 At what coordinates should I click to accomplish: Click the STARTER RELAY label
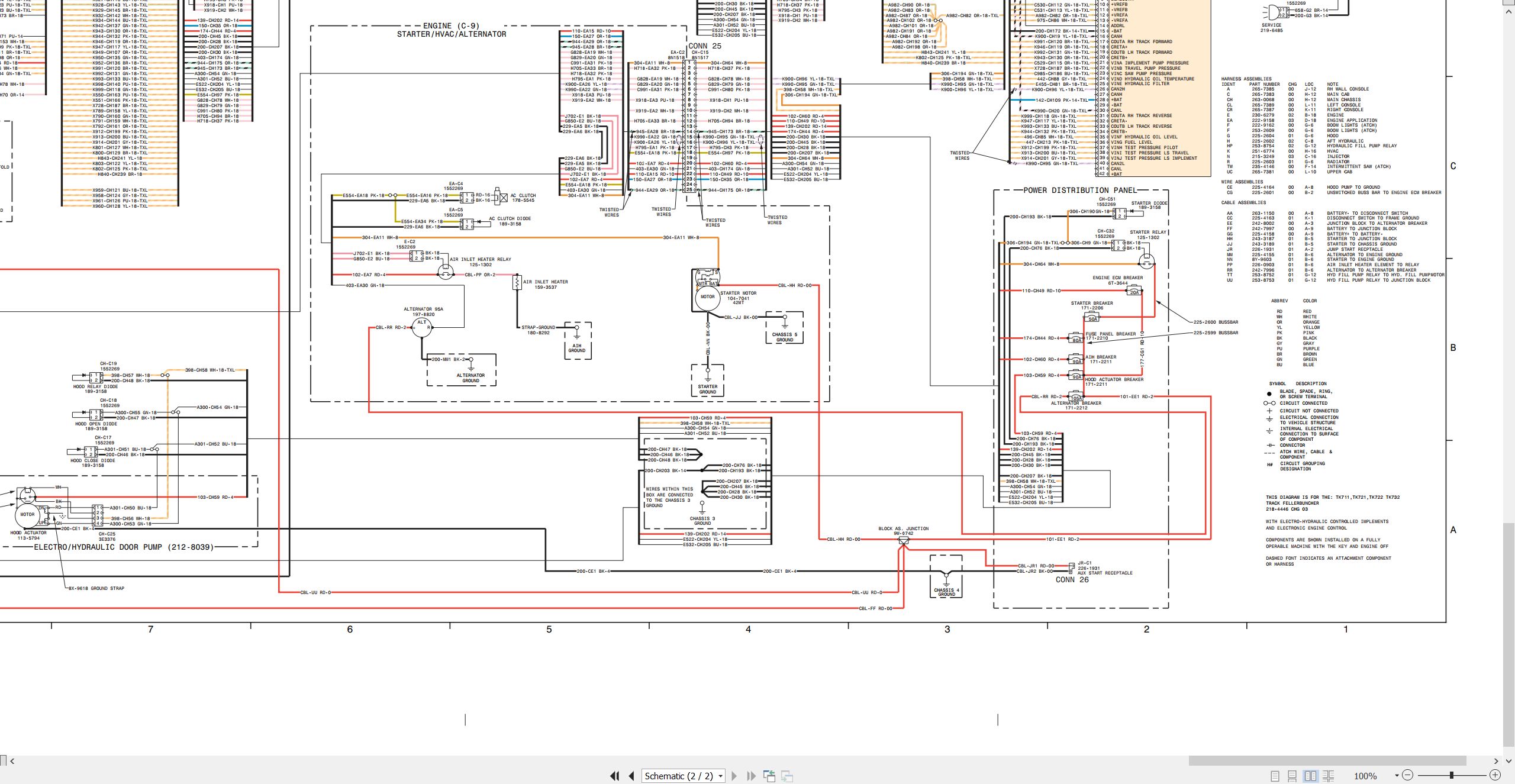coord(1148,233)
